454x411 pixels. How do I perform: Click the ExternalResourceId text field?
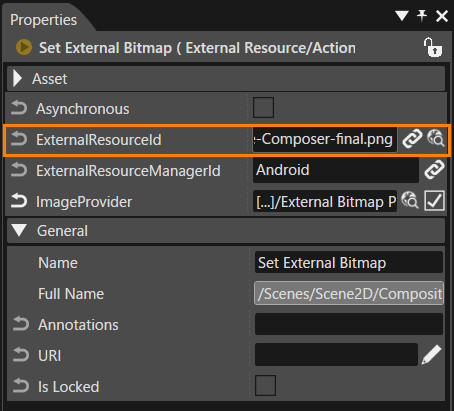pyautogui.click(x=325, y=139)
